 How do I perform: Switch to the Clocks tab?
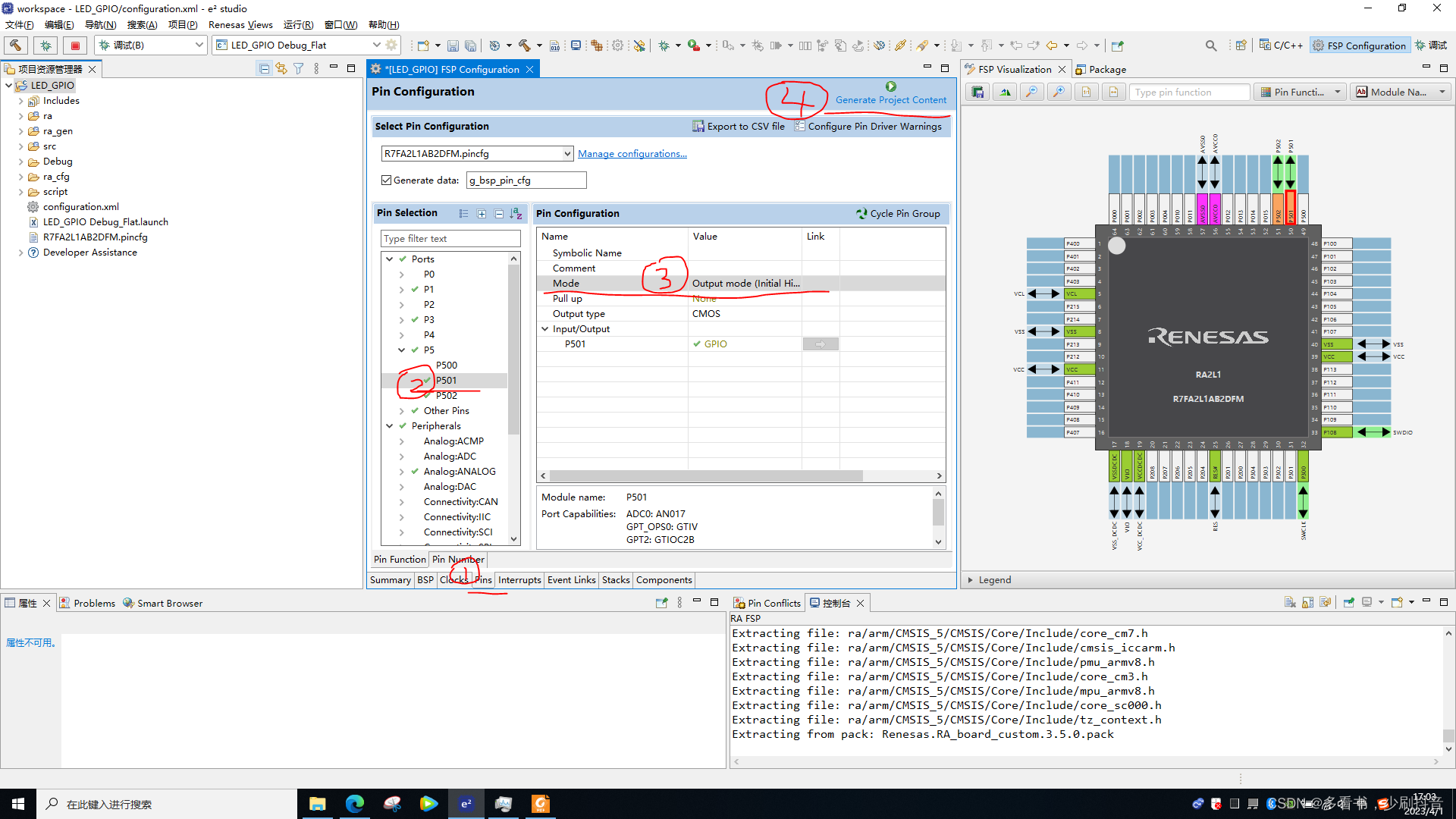pos(454,580)
